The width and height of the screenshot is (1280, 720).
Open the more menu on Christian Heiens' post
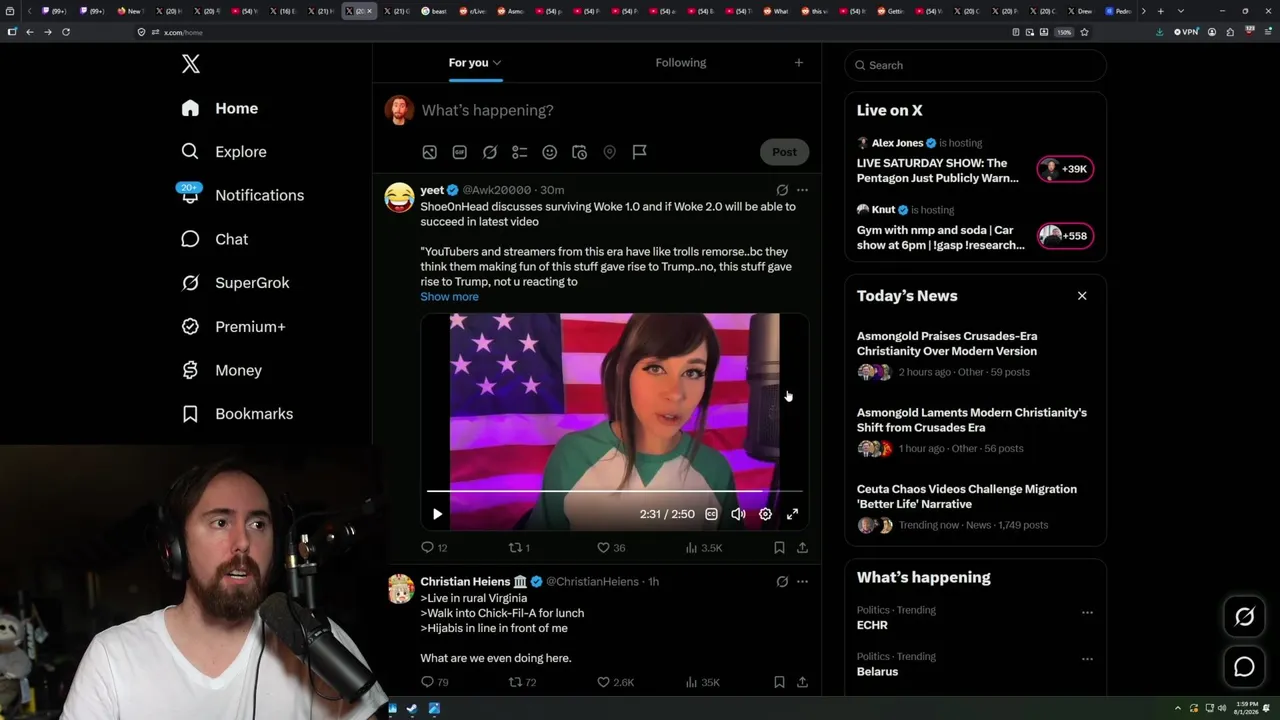[x=802, y=581]
